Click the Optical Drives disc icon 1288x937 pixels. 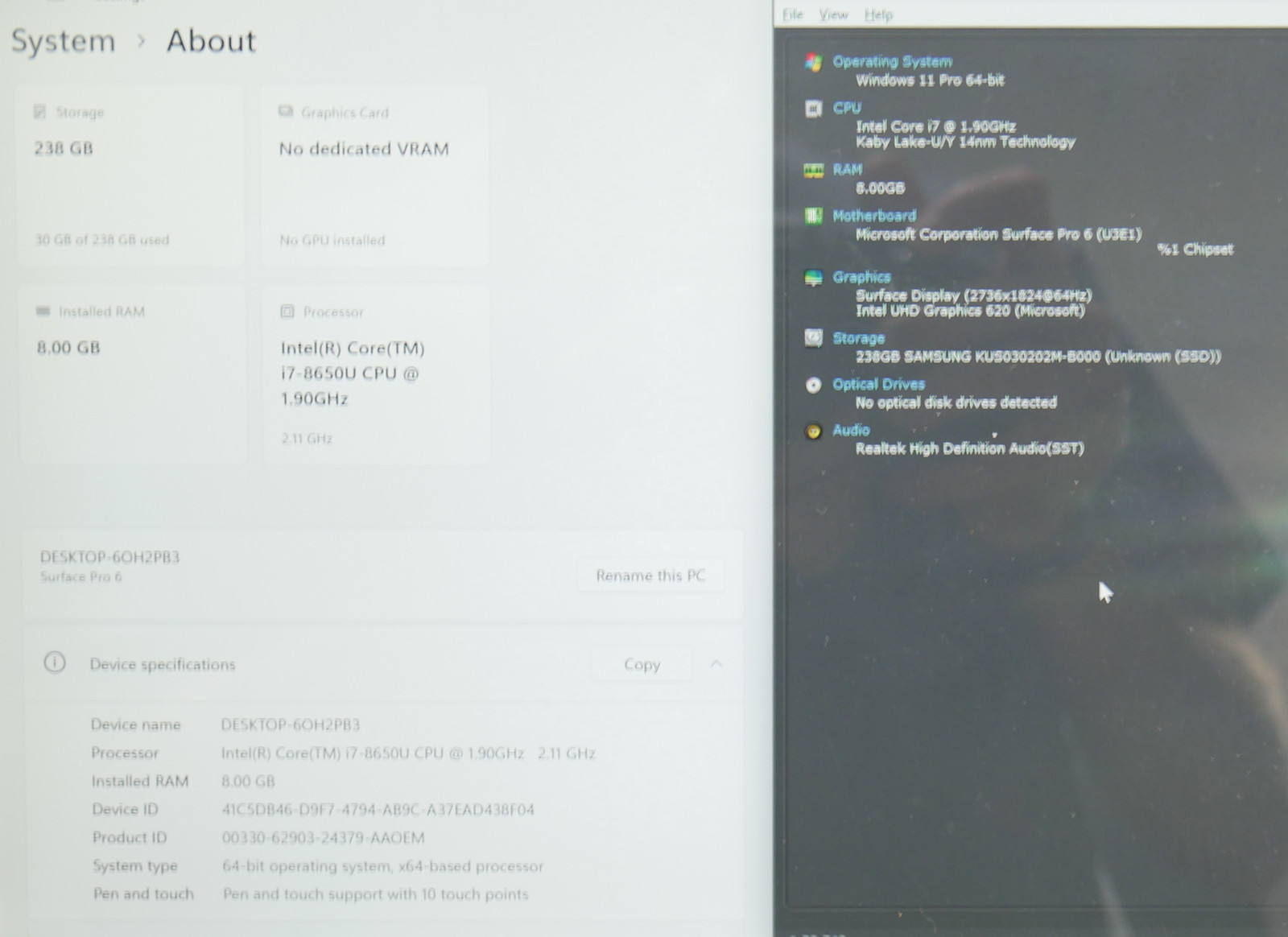tap(814, 385)
